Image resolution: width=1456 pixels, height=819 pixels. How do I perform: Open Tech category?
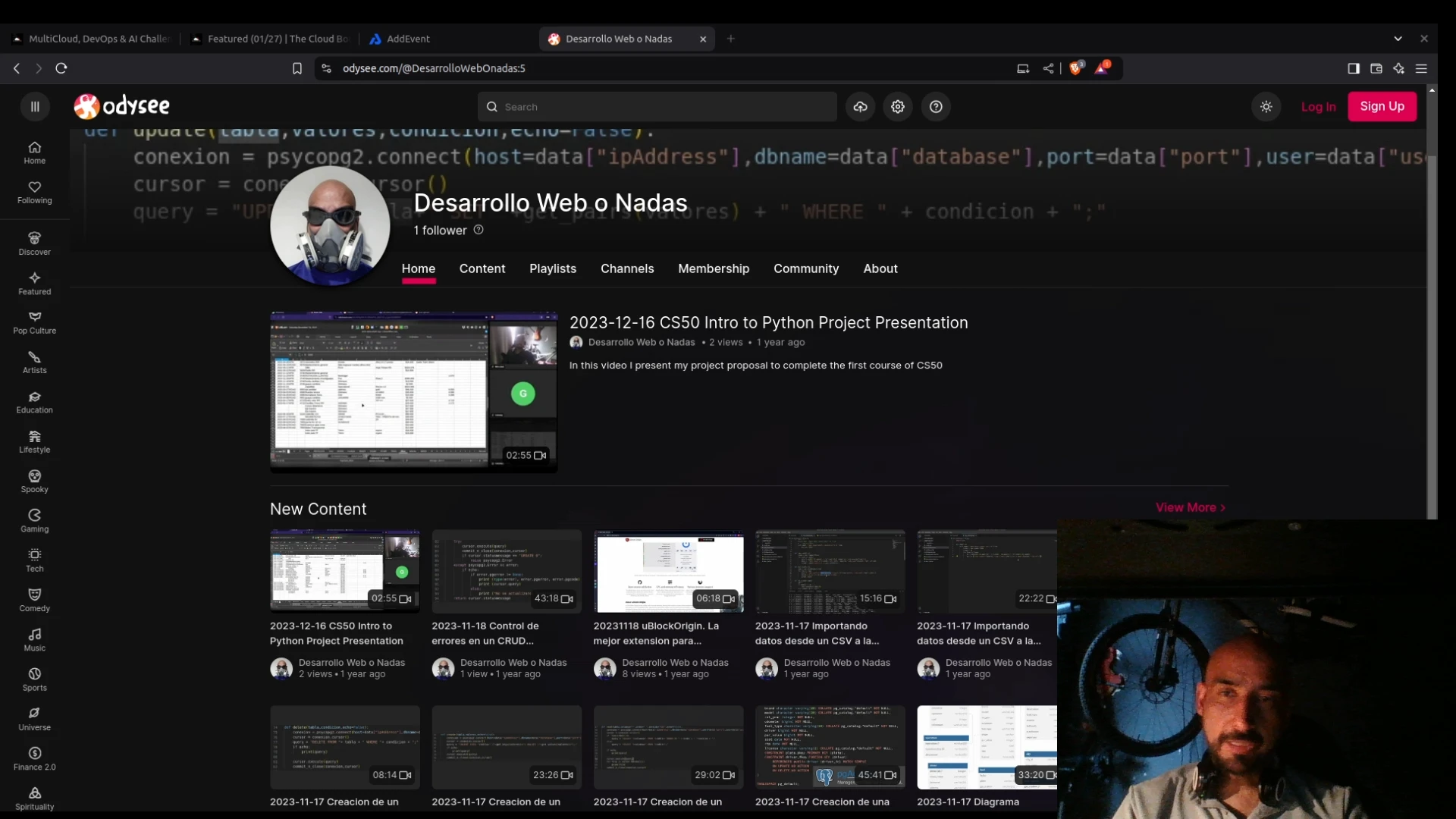(35, 561)
